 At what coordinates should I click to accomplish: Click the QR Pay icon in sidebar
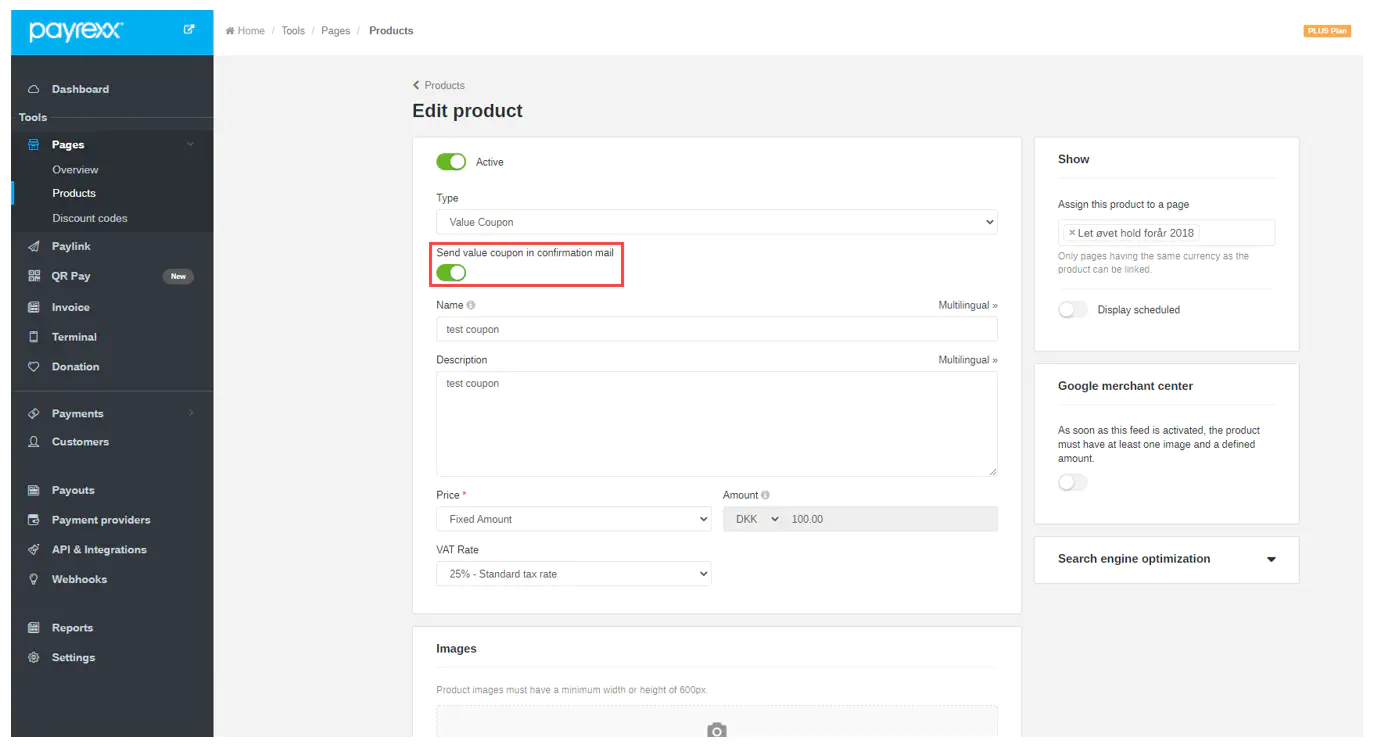pos(33,276)
